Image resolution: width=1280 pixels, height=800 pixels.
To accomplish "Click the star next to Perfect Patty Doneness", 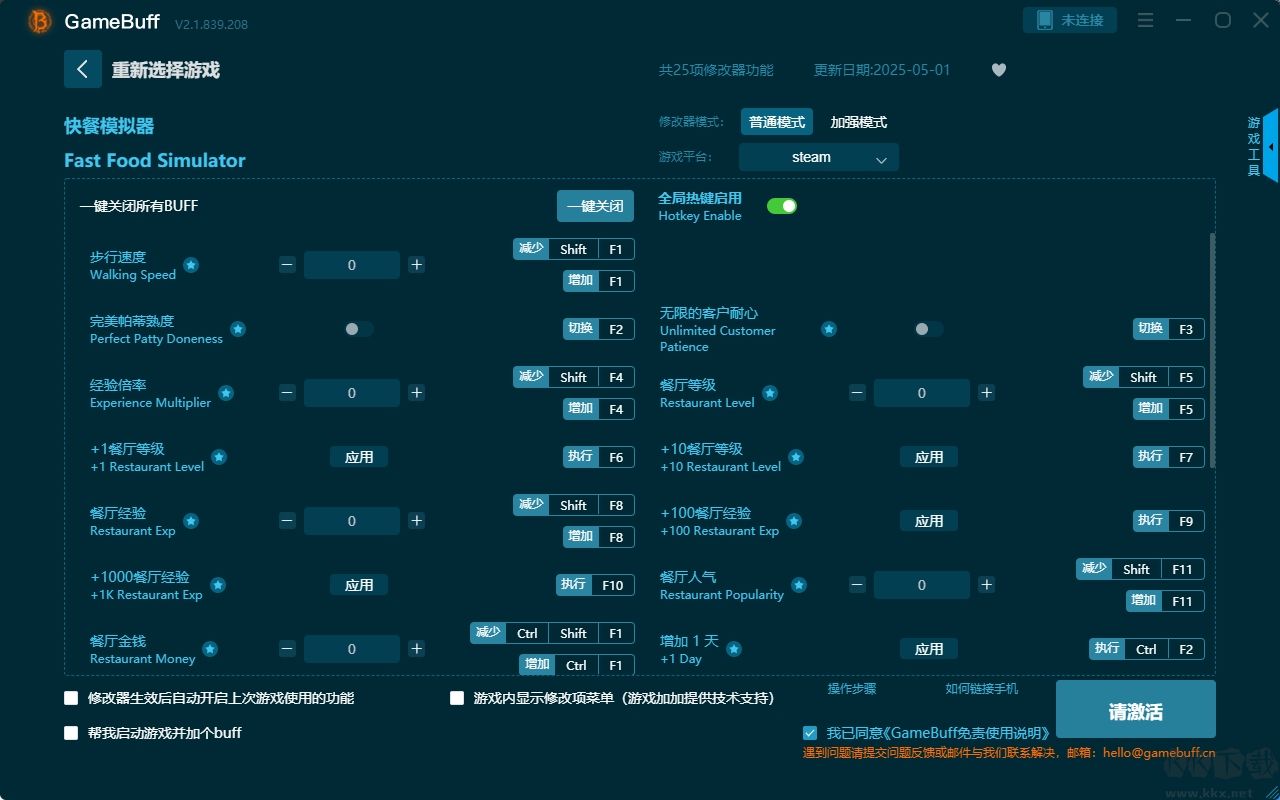I will 238,329.
